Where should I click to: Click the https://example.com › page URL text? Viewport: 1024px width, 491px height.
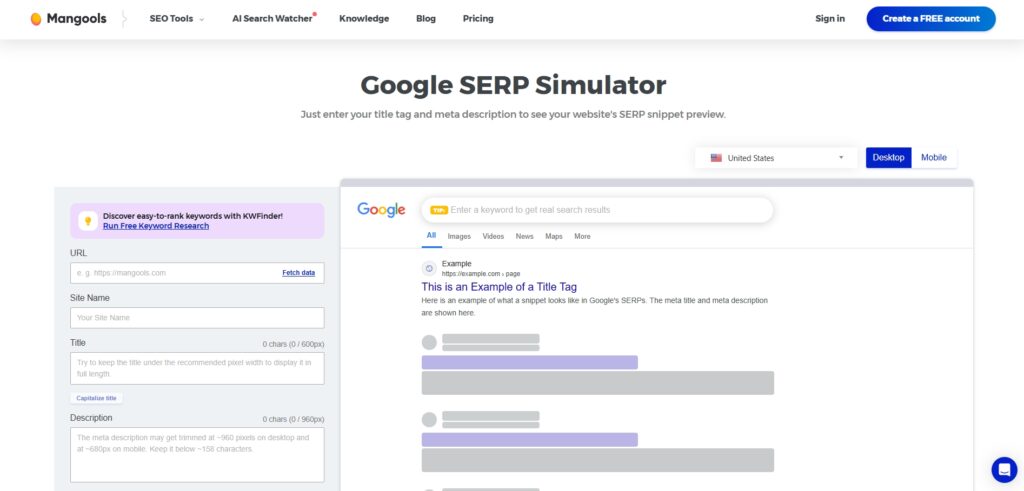pos(481,274)
